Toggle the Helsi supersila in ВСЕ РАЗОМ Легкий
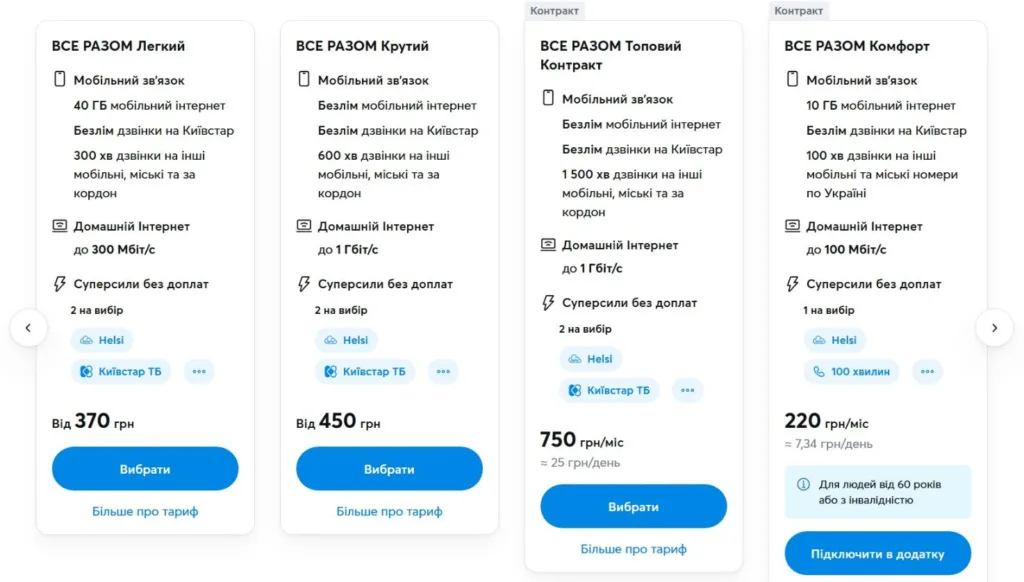The image size is (1024, 582). (86, 340)
